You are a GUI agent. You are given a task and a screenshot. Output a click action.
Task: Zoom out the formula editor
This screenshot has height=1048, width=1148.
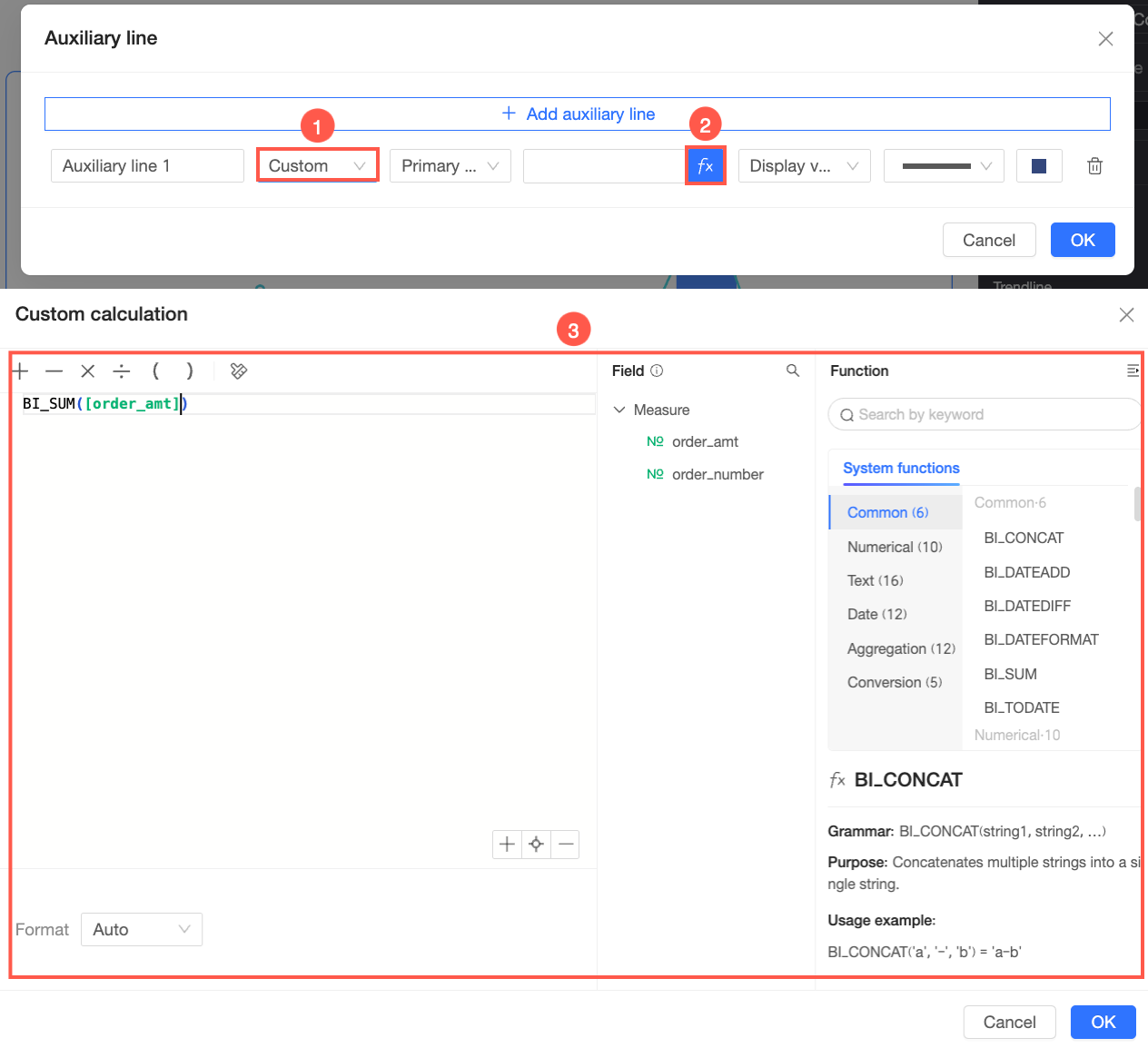click(x=566, y=845)
